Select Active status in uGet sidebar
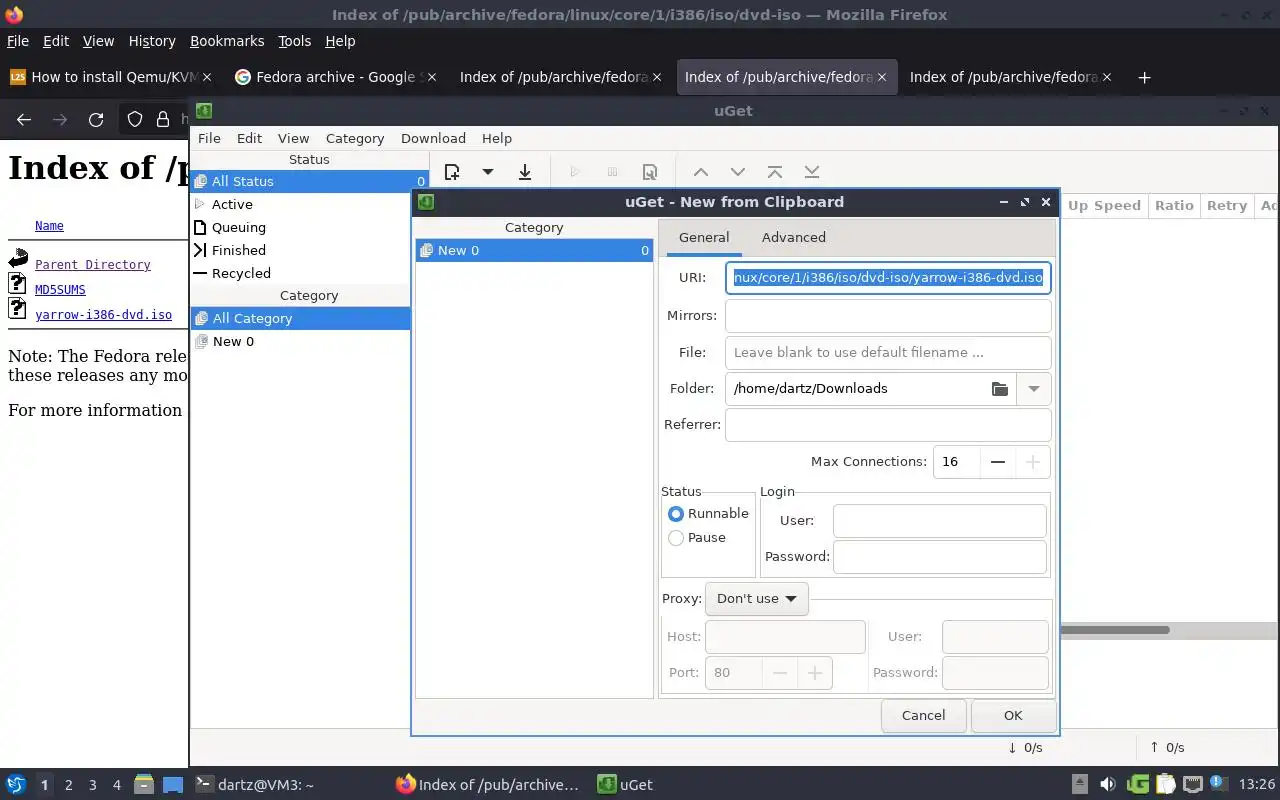The image size is (1280, 800). coord(309,204)
